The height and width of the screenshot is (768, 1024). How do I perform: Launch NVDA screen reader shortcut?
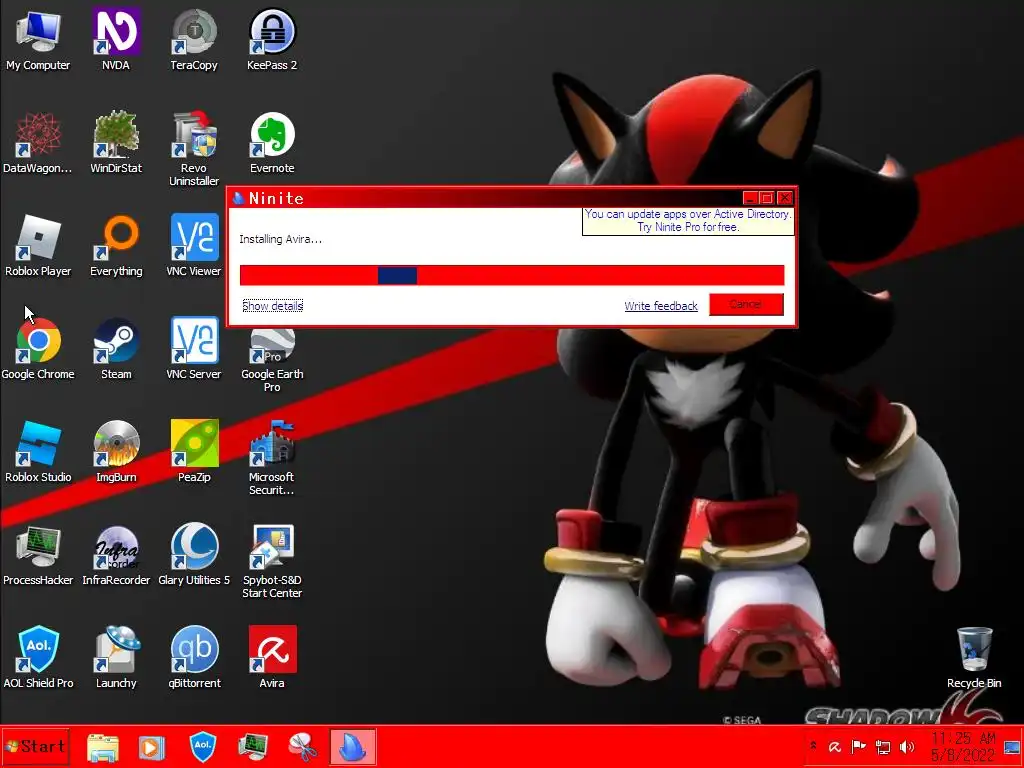[x=116, y=39]
